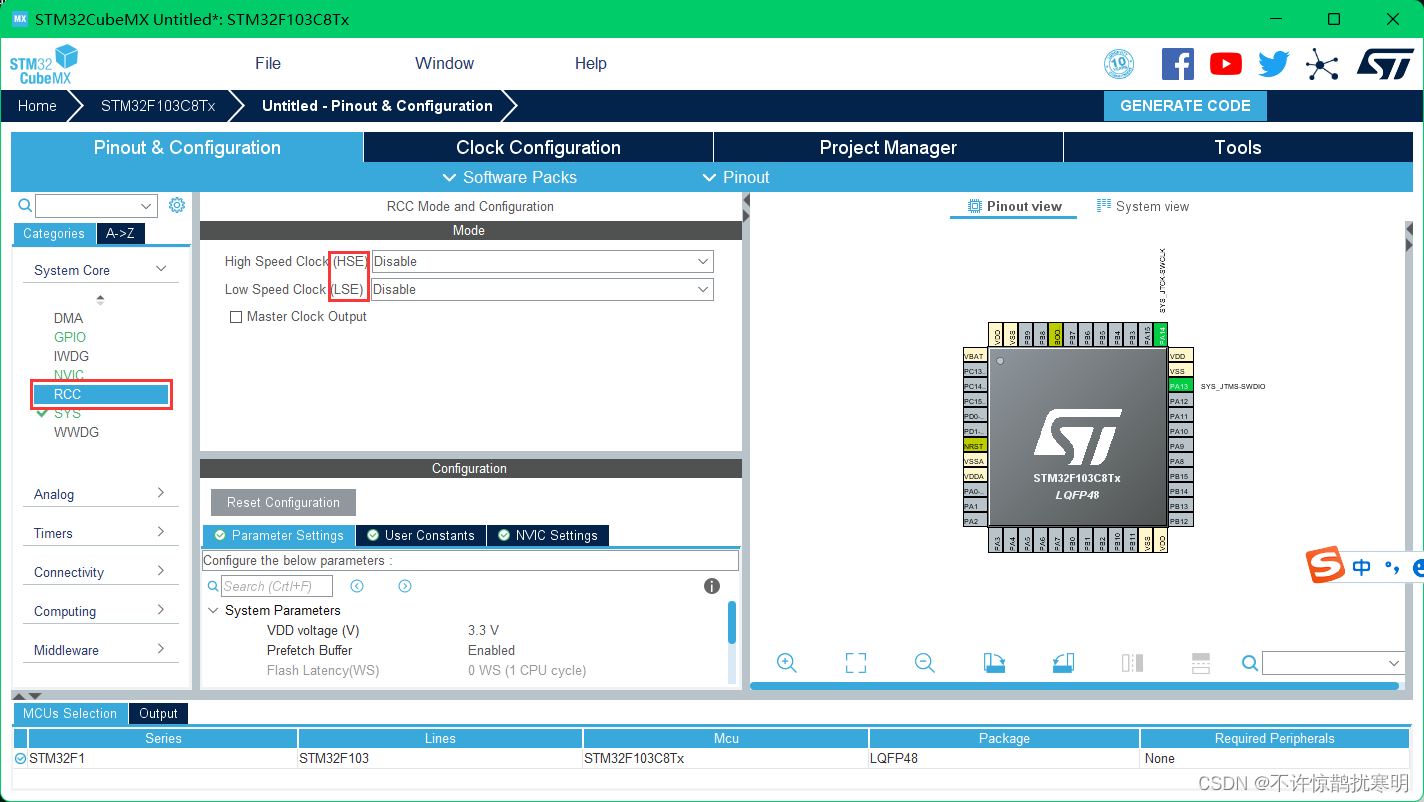
Task: Open the Window menu
Action: pos(444,63)
